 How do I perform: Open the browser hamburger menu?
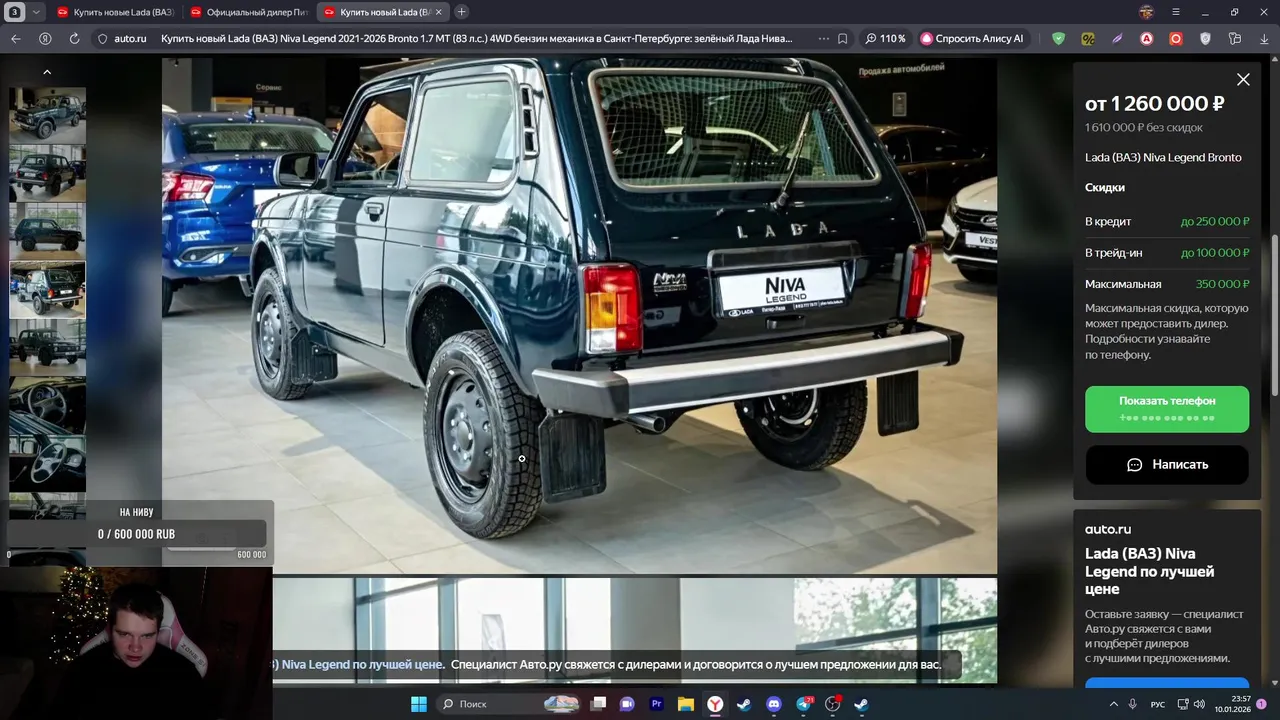point(1176,12)
